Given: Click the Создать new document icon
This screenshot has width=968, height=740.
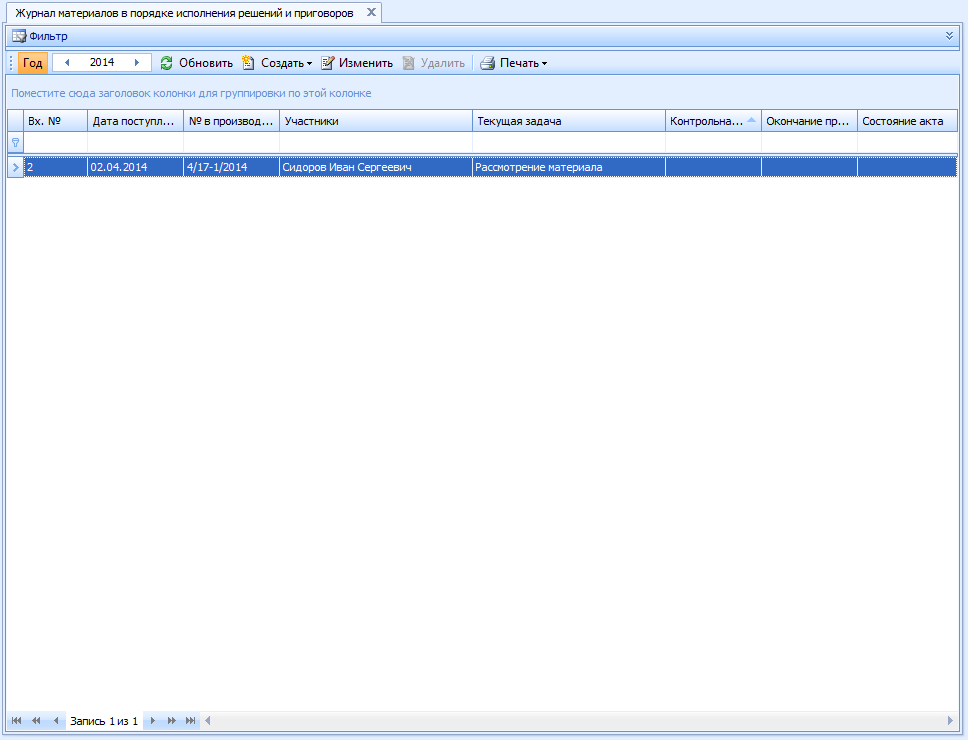Looking at the screenshot, I should 248,63.
